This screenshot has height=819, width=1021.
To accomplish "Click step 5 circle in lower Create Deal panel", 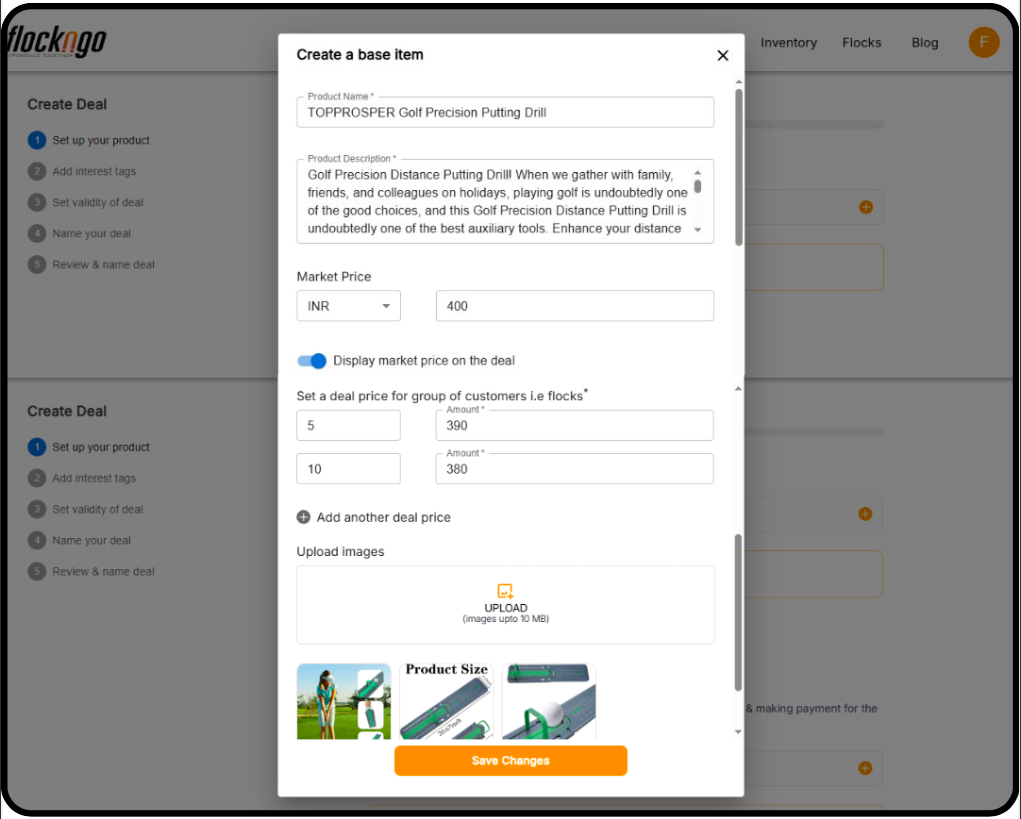I will tap(37, 572).
